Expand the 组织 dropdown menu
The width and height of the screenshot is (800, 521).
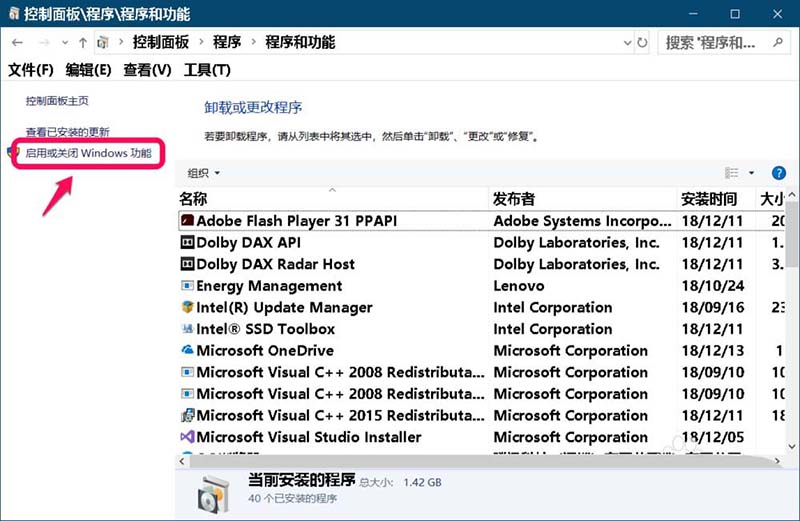(x=204, y=173)
